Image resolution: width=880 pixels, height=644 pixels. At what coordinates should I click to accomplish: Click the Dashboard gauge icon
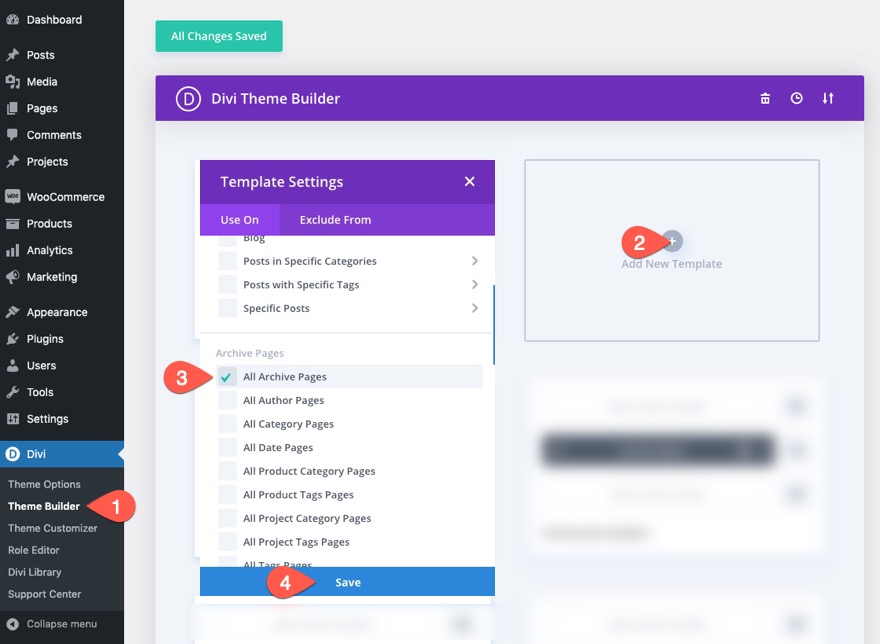(12, 20)
